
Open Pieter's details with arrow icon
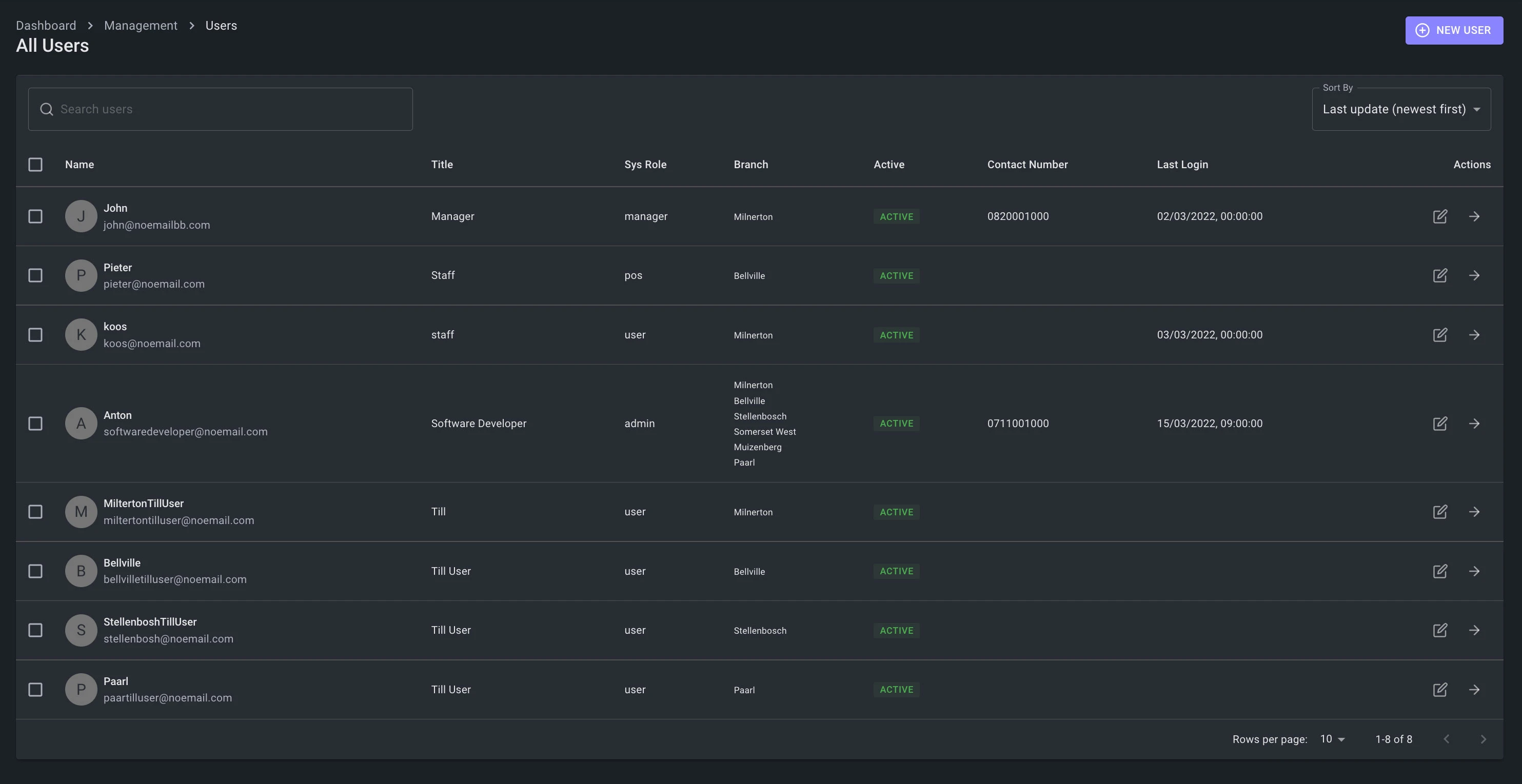tap(1474, 275)
